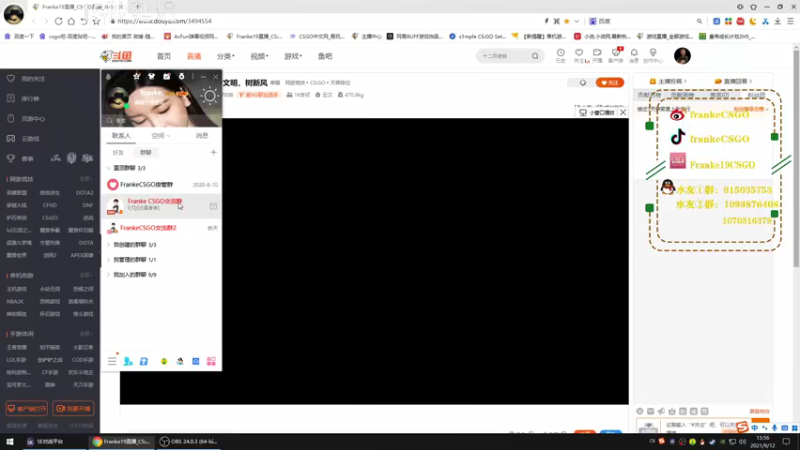This screenshot has height=450, width=800.
Task: Click the QQ bell icon top-left of panel
Action: 108,77
